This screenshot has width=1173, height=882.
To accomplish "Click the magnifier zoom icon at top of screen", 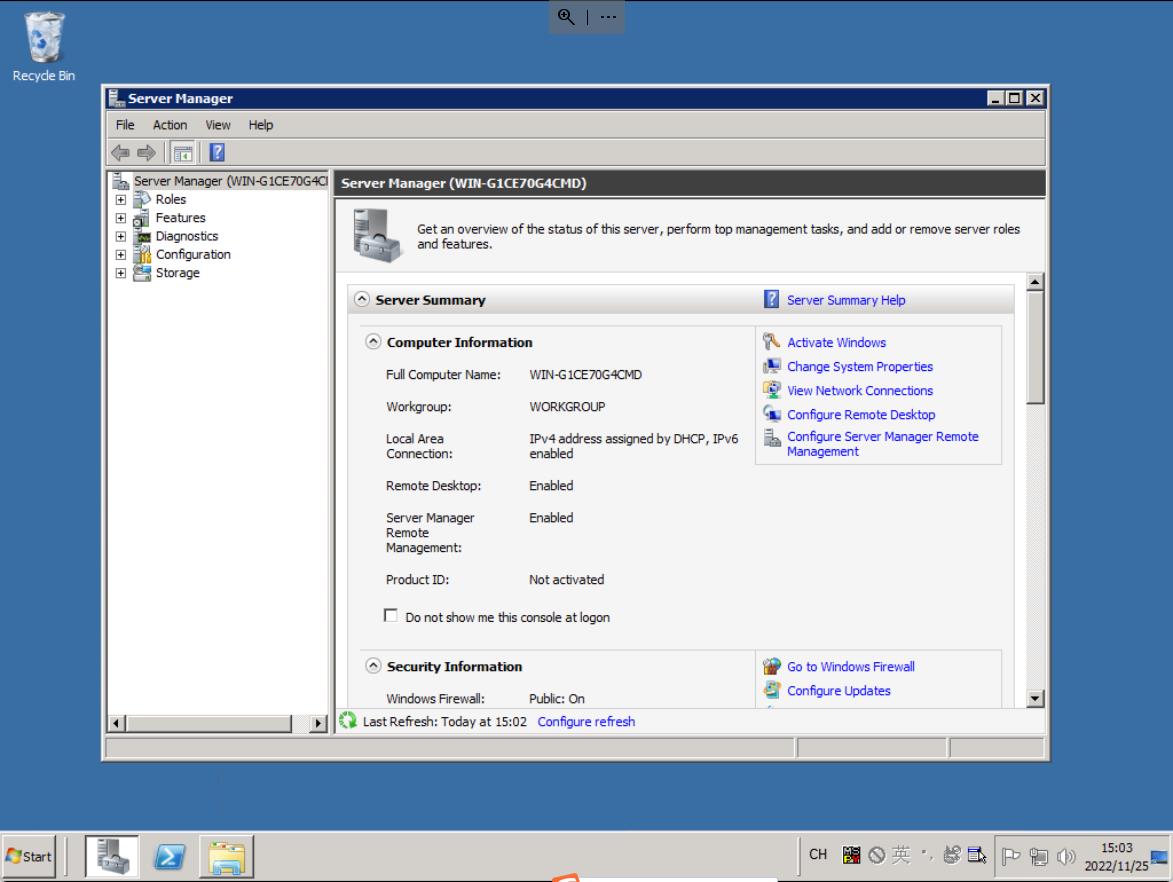I will point(566,16).
